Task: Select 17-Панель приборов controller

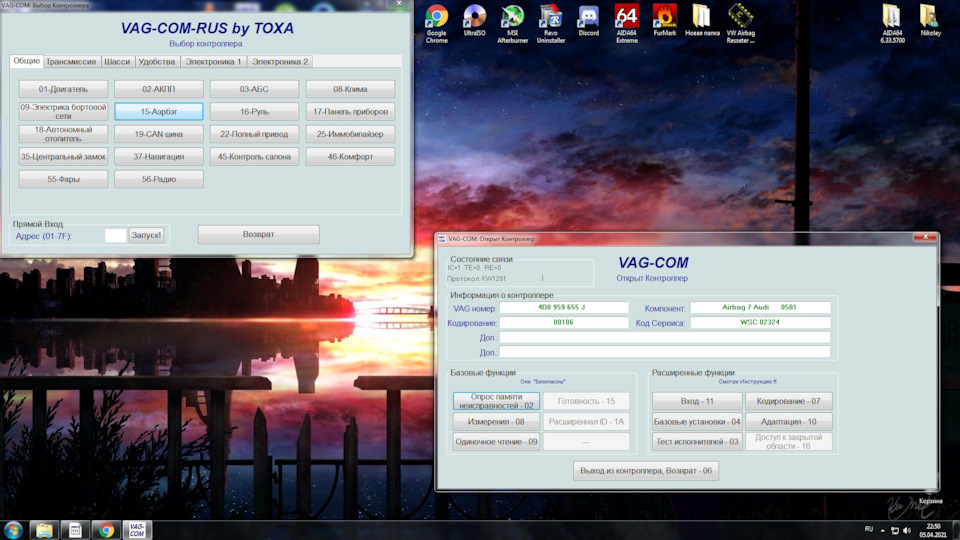Action: 350,111
